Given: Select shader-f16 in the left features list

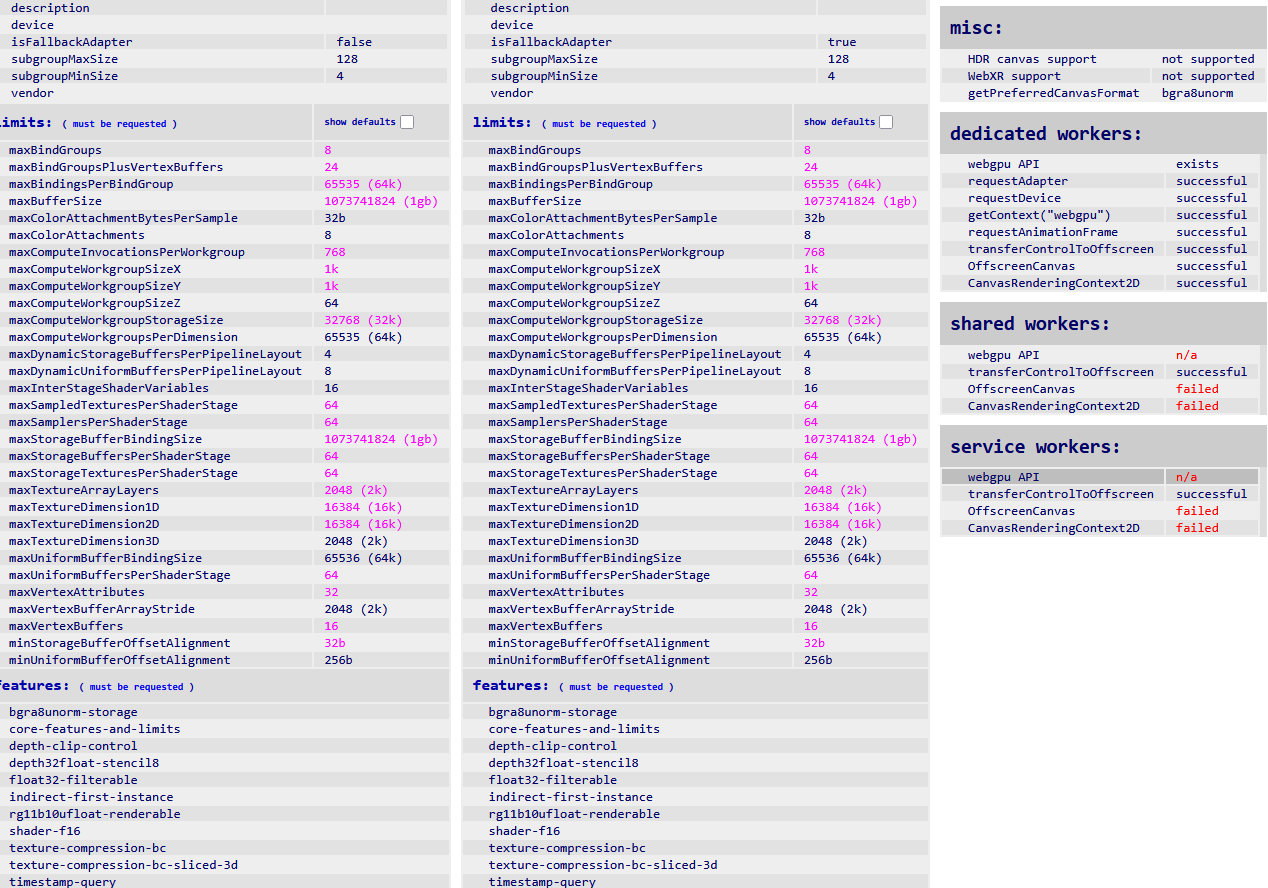Looking at the screenshot, I should pos(45,831).
